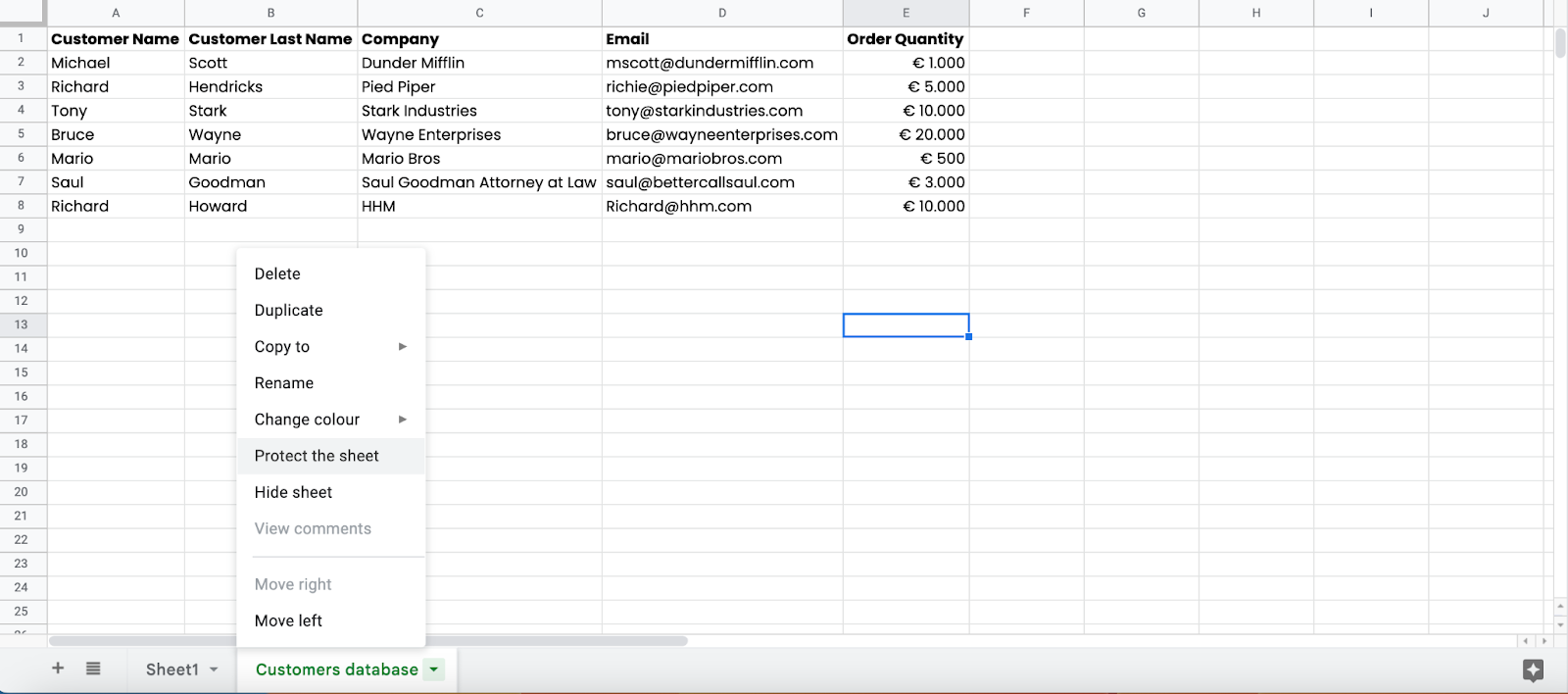This screenshot has width=1568, height=694.
Task: Open the all sheets list icon
Action: pyautogui.click(x=93, y=669)
